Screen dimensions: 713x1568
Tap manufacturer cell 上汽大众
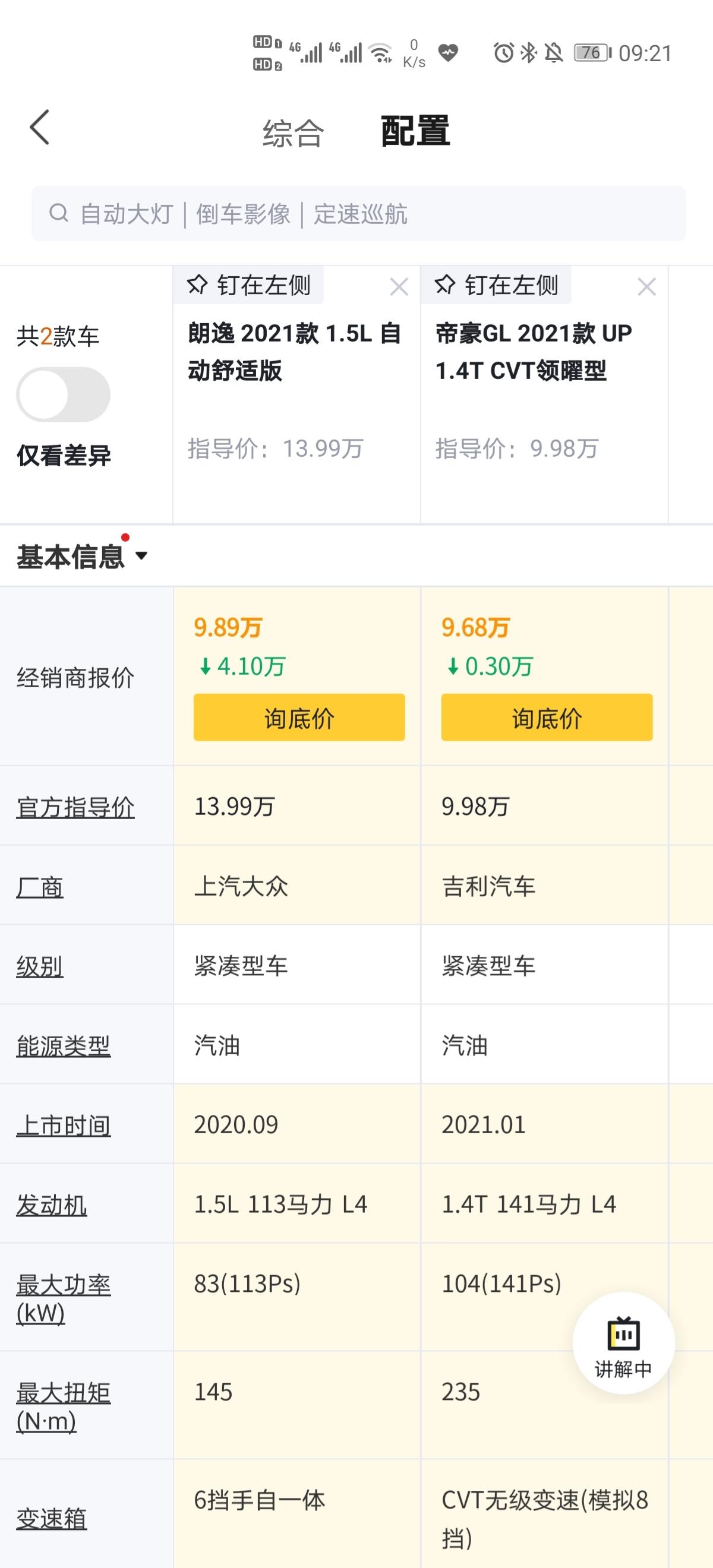[241, 886]
